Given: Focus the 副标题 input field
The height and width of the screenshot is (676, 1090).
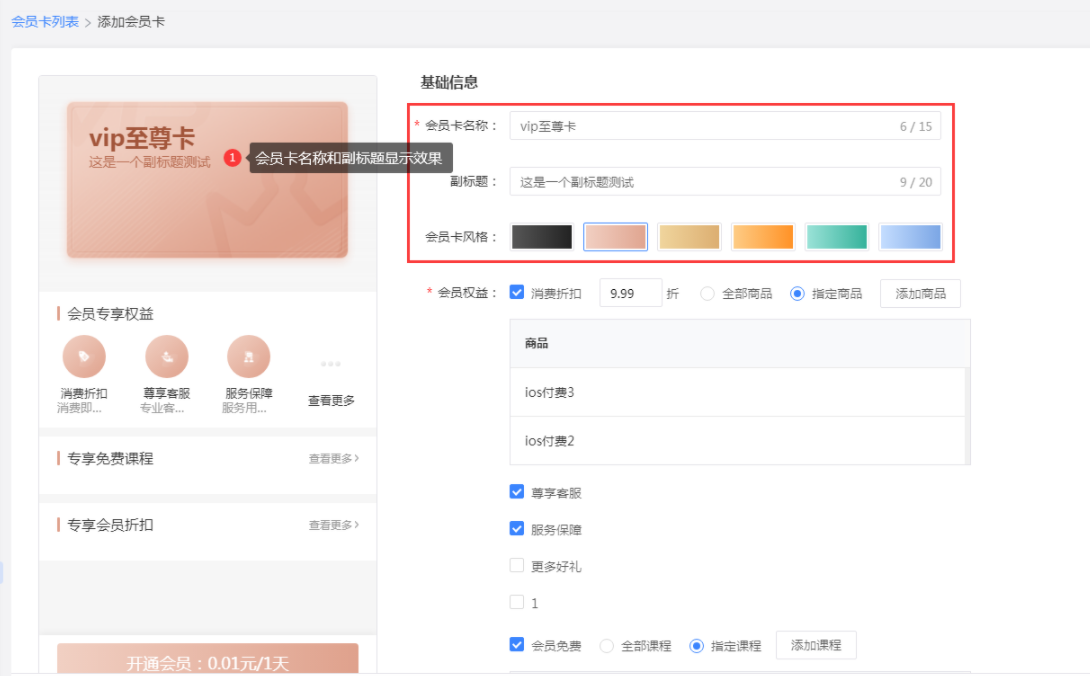Looking at the screenshot, I should (x=725, y=182).
